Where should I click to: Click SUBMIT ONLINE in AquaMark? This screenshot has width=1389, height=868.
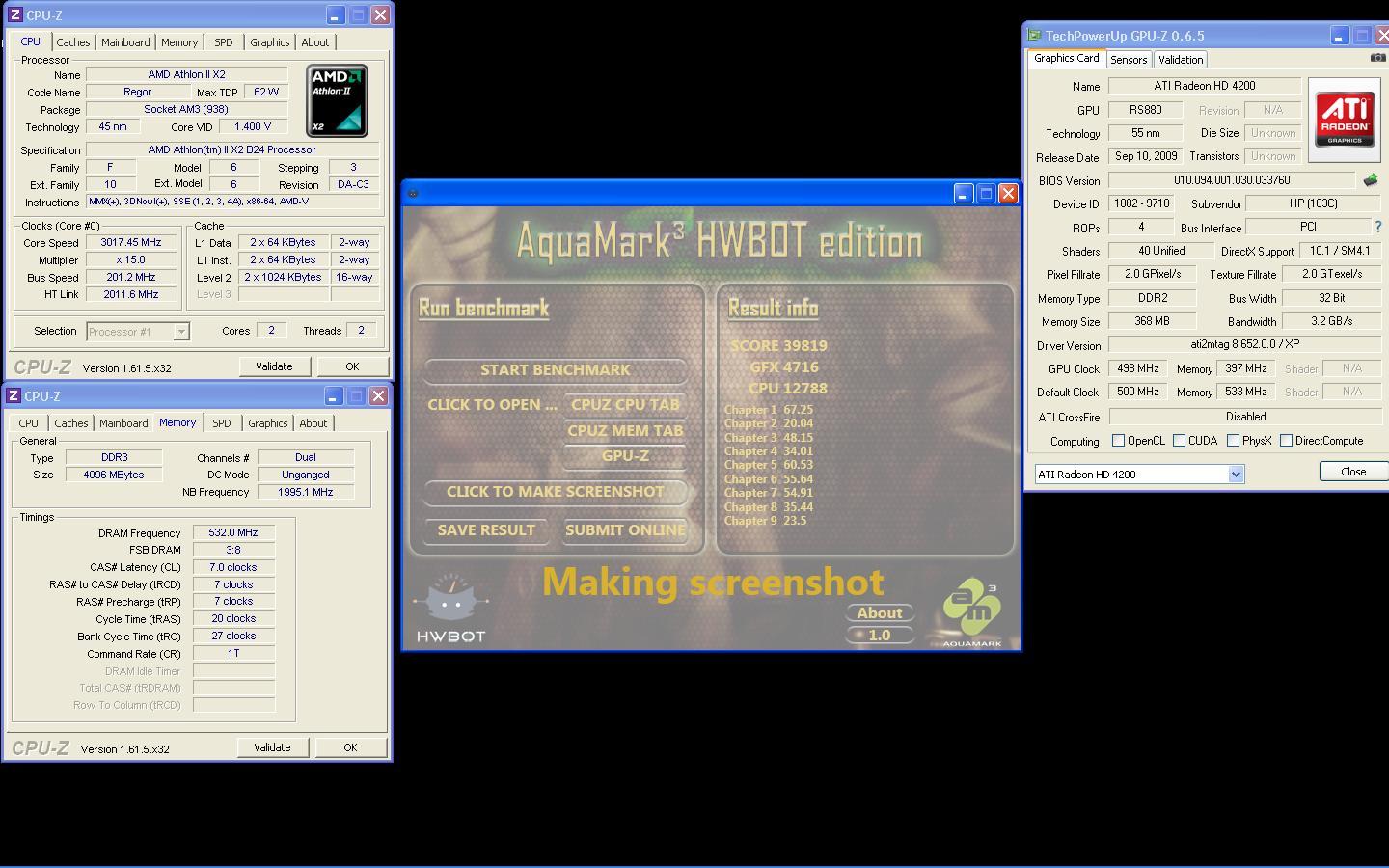pos(625,530)
